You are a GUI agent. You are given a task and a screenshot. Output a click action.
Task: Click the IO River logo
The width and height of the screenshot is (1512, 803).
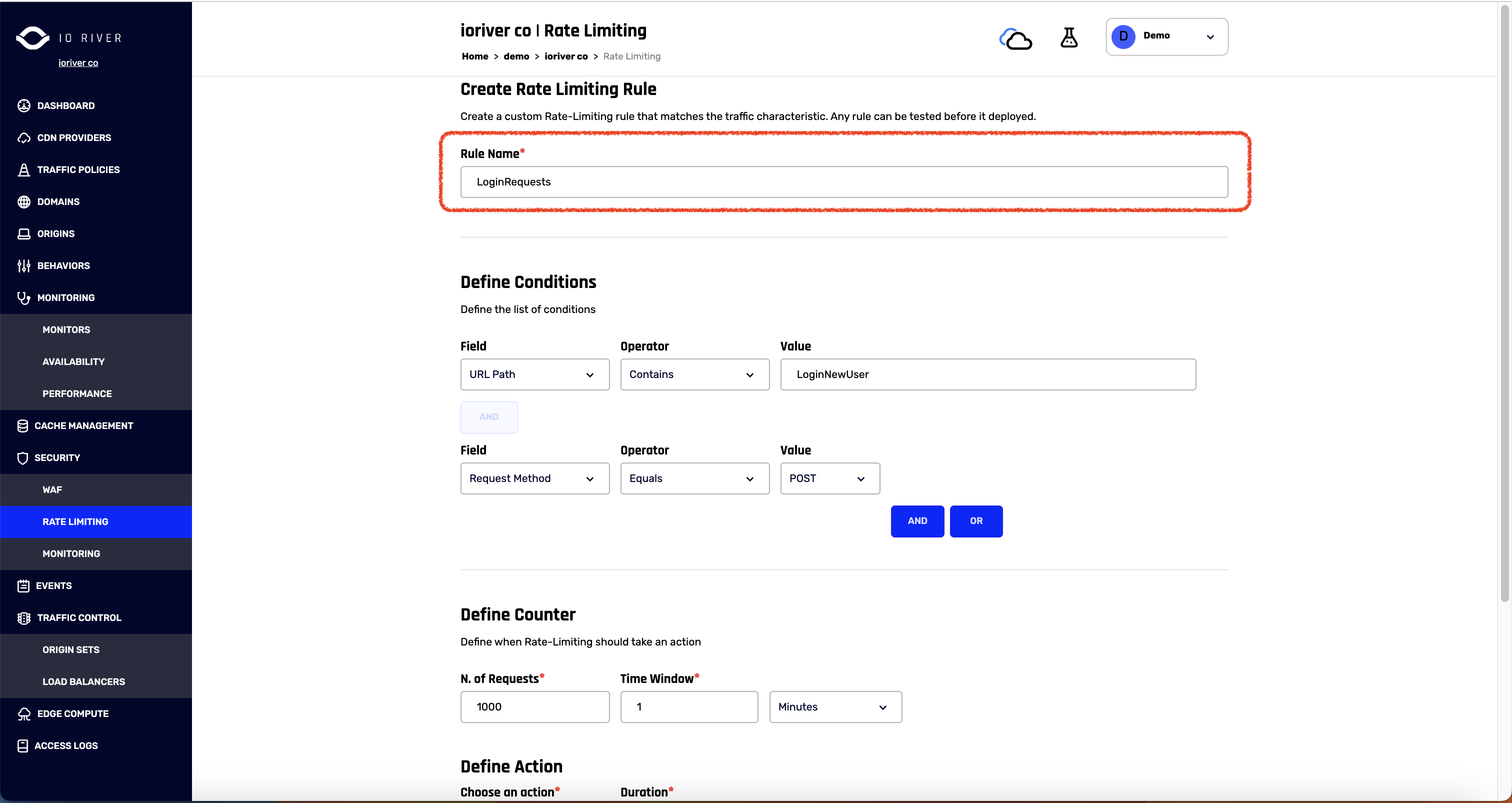(x=33, y=38)
